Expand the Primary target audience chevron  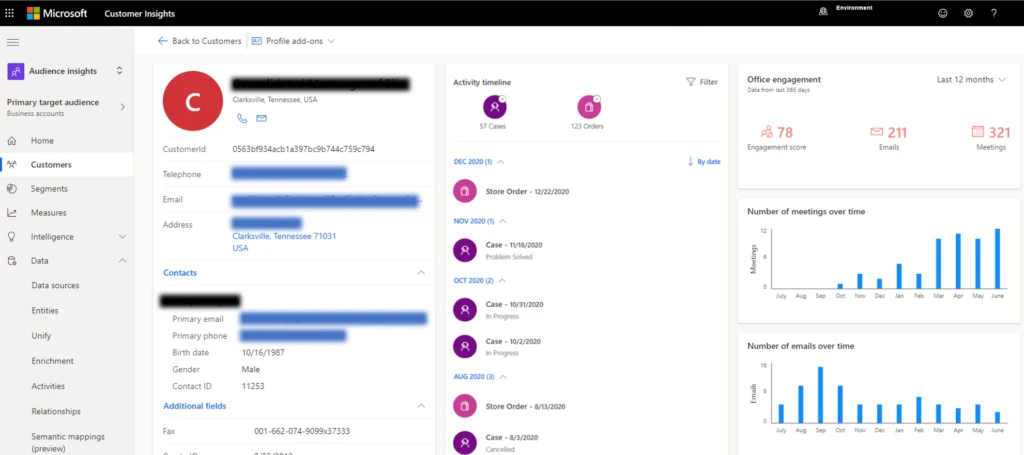click(x=122, y=107)
